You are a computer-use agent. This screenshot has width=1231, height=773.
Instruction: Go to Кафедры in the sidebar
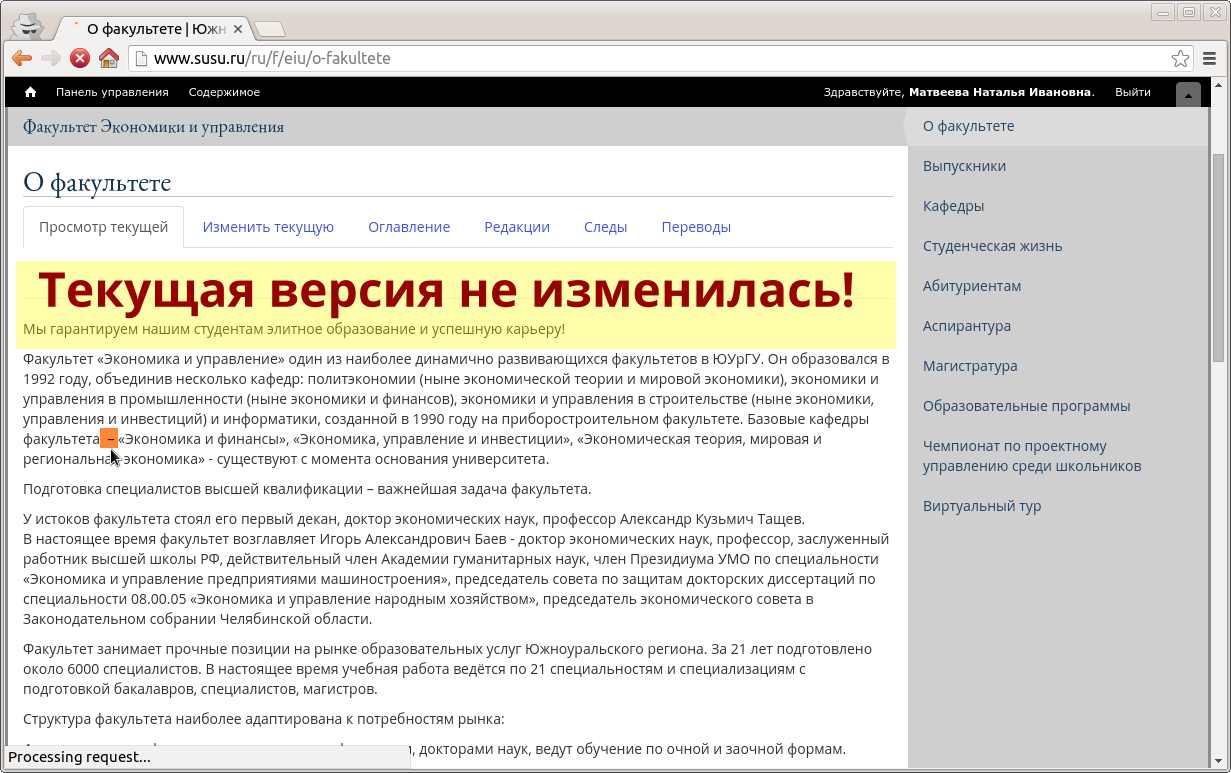[x=953, y=206]
